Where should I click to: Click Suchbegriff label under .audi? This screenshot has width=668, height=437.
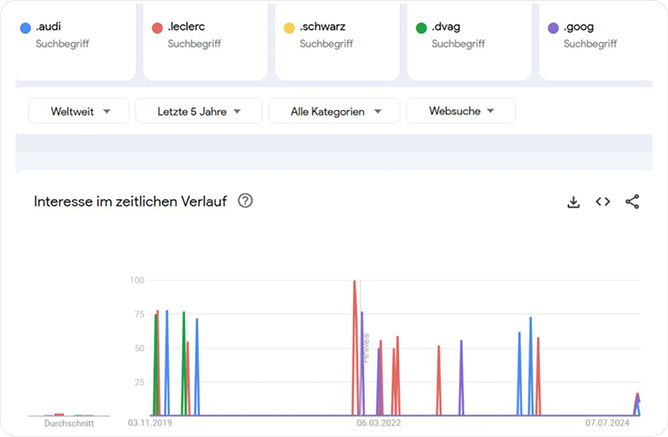click(x=63, y=43)
